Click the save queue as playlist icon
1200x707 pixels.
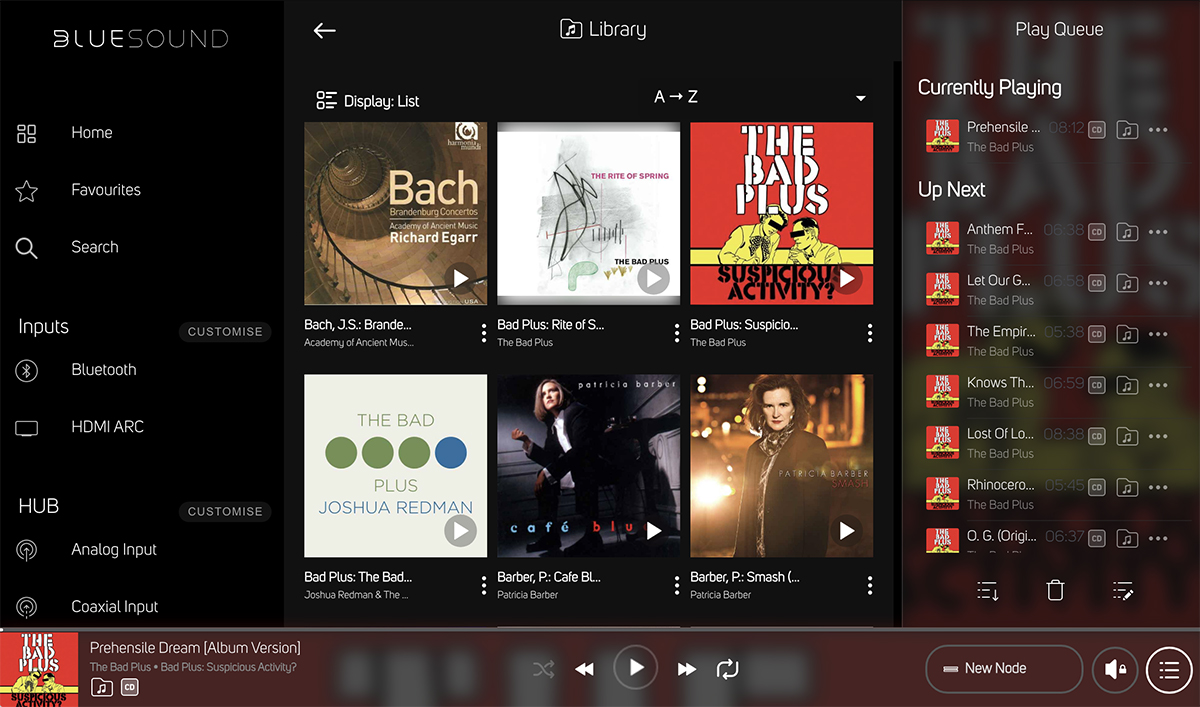point(988,590)
